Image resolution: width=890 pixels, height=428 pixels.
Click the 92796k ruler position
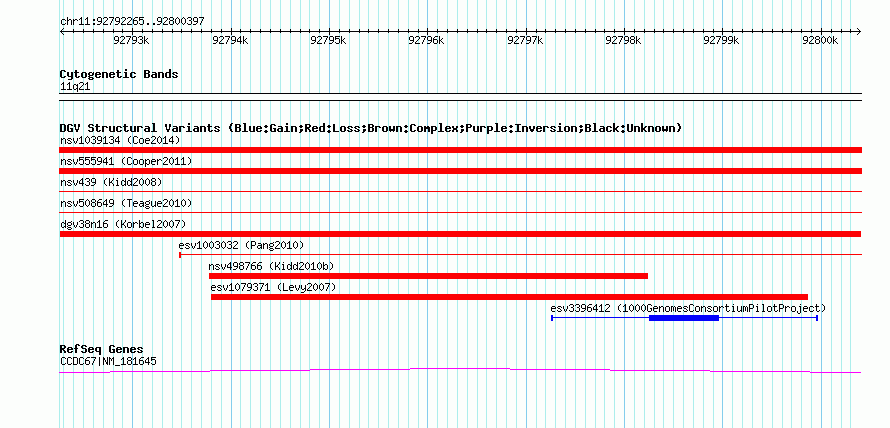tap(426, 40)
